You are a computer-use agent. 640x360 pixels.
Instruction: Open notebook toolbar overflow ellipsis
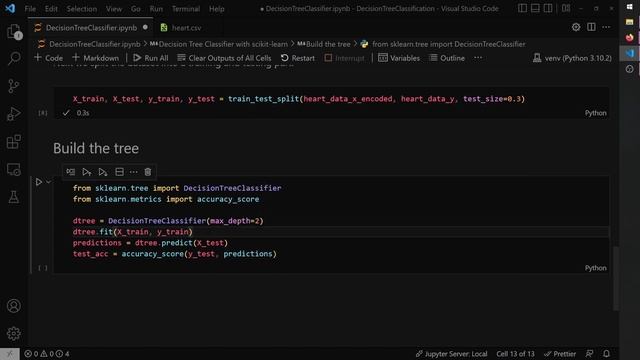pos(478,58)
